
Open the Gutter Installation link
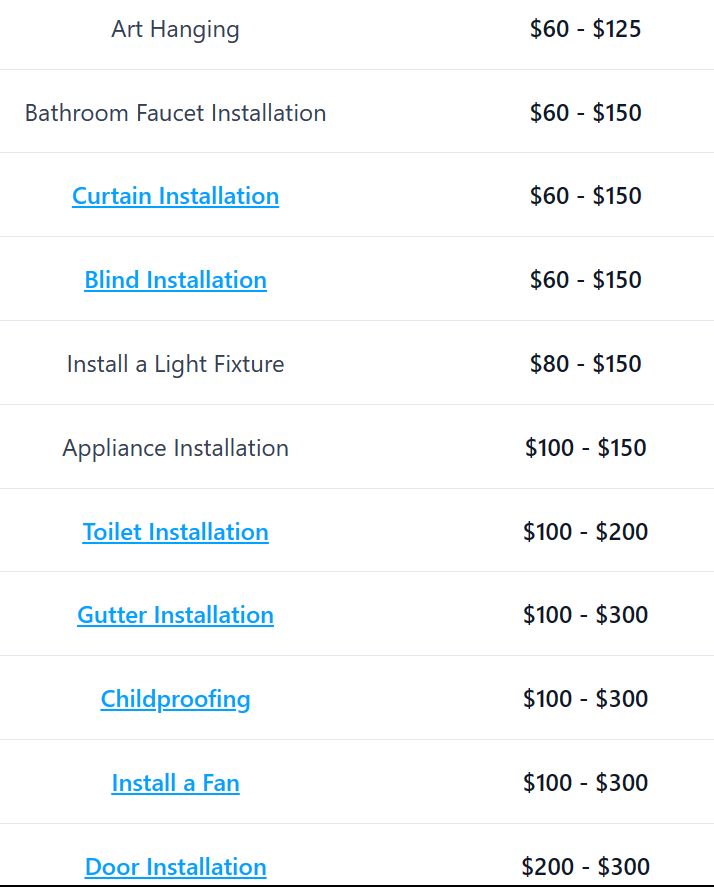(x=175, y=615)
